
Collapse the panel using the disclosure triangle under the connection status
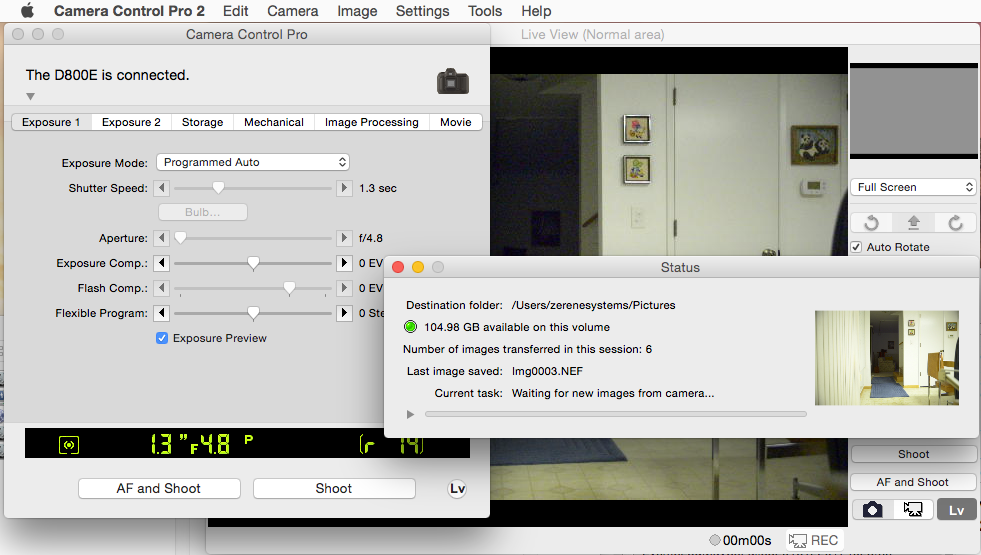click(x=30, y=96)
